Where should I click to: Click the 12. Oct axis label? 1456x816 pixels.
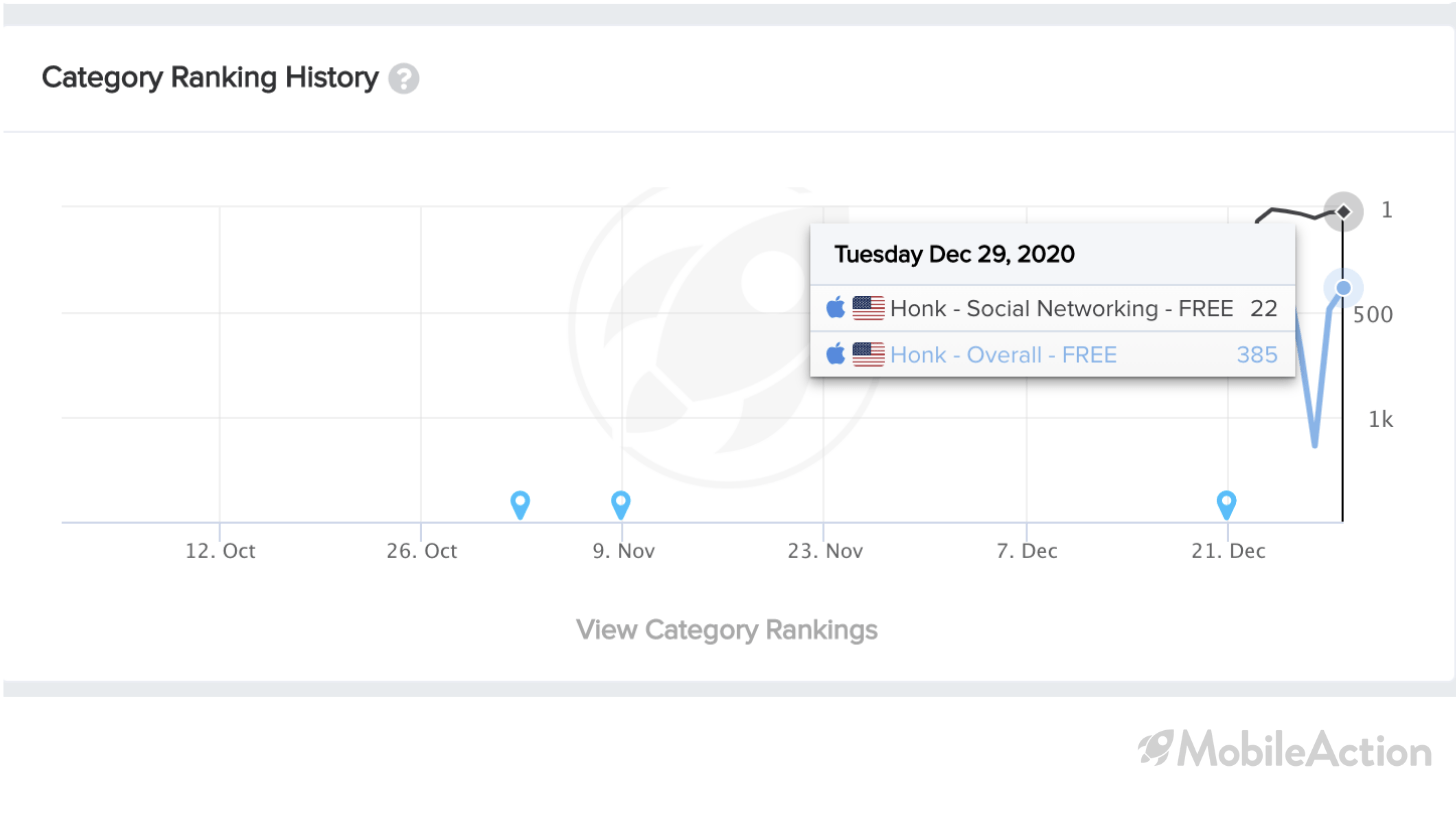[x=220, y=551]
